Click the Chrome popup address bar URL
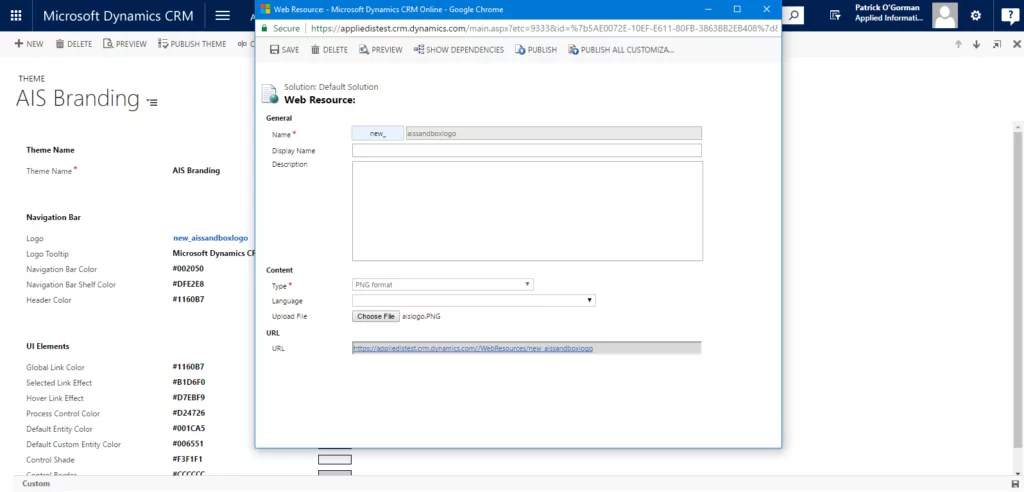 545,29
